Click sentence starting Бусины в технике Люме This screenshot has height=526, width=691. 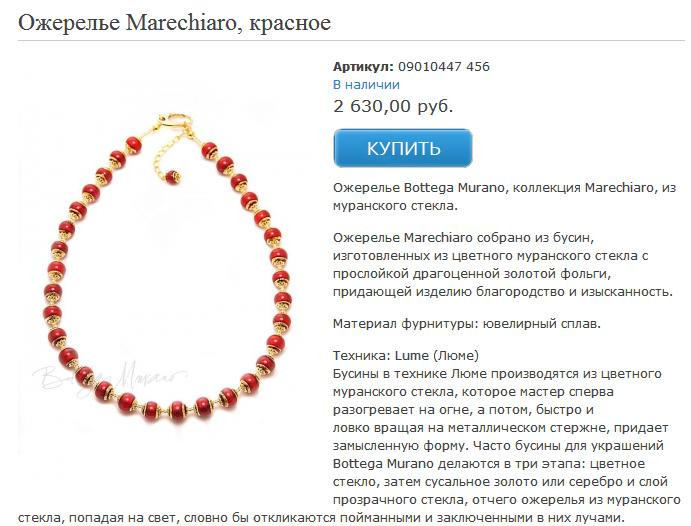tap(497, 374)
